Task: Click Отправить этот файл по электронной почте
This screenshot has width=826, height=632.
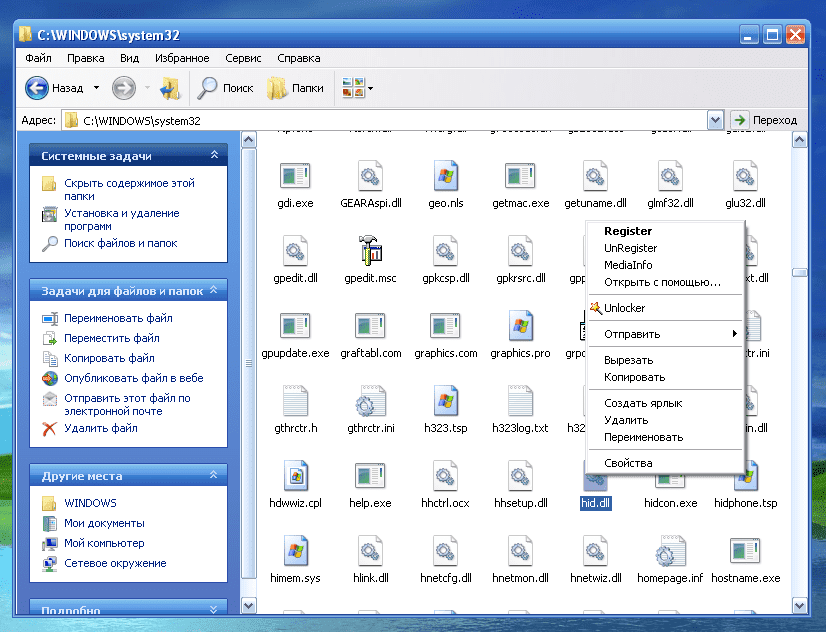Action: pos(127,404)
